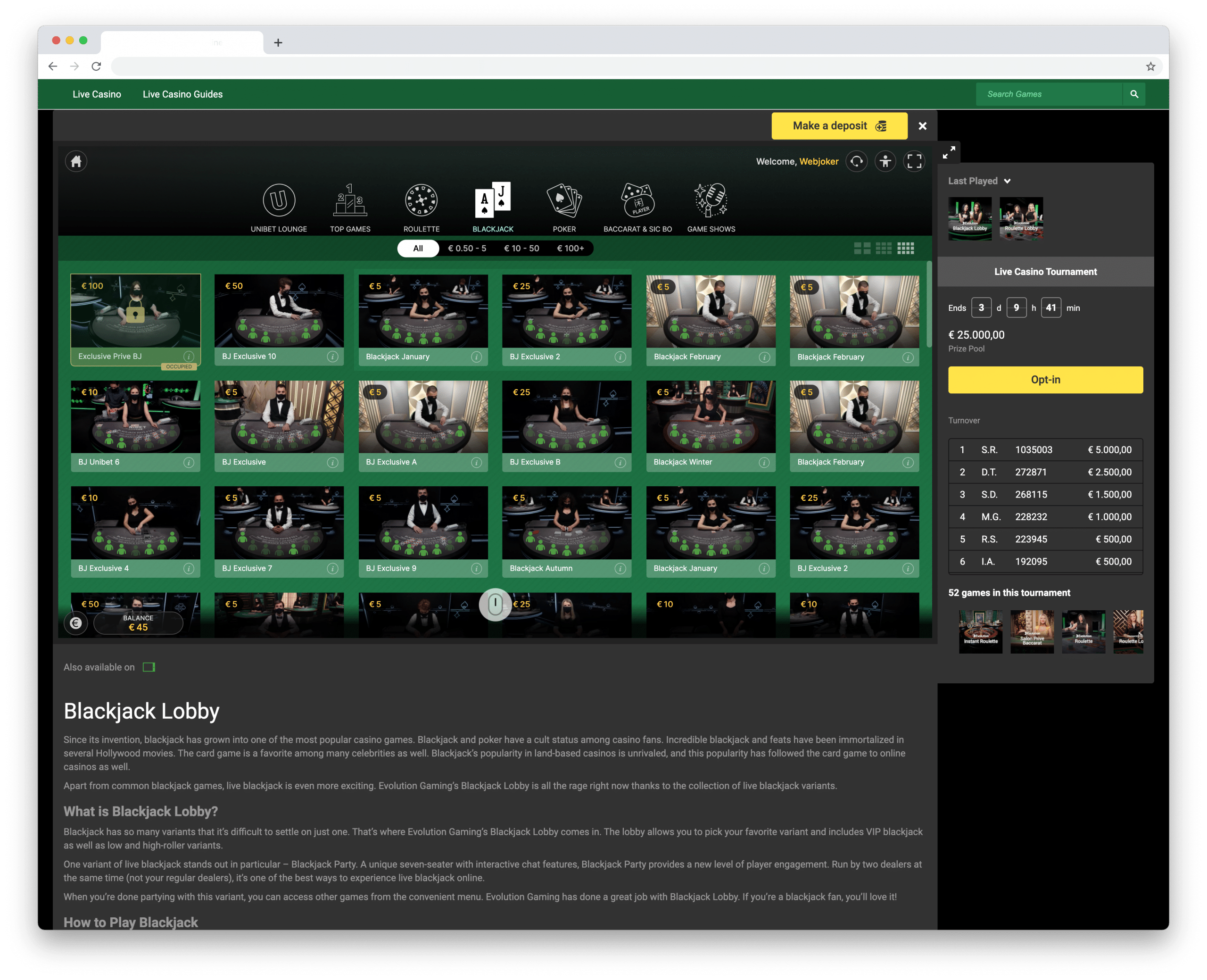The height and width of the screenshot is (980, 1207).
Task: Close the game overlay with X
Action: (x=922, y=126)
